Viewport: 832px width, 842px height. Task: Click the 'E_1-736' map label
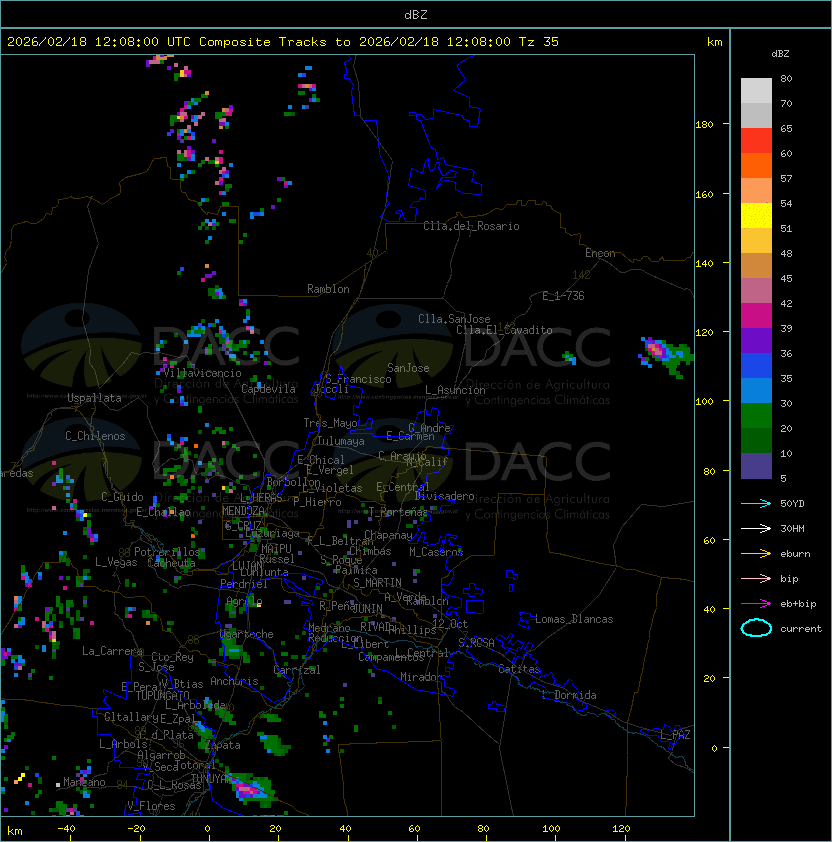tap(563, 296)
